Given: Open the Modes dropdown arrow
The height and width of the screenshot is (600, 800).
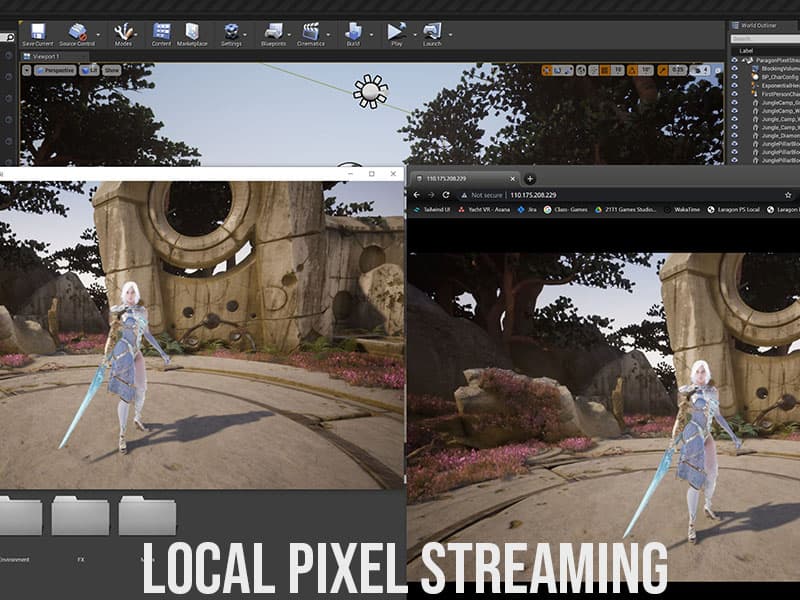Looking at the screenshot, I should (136, 35).
